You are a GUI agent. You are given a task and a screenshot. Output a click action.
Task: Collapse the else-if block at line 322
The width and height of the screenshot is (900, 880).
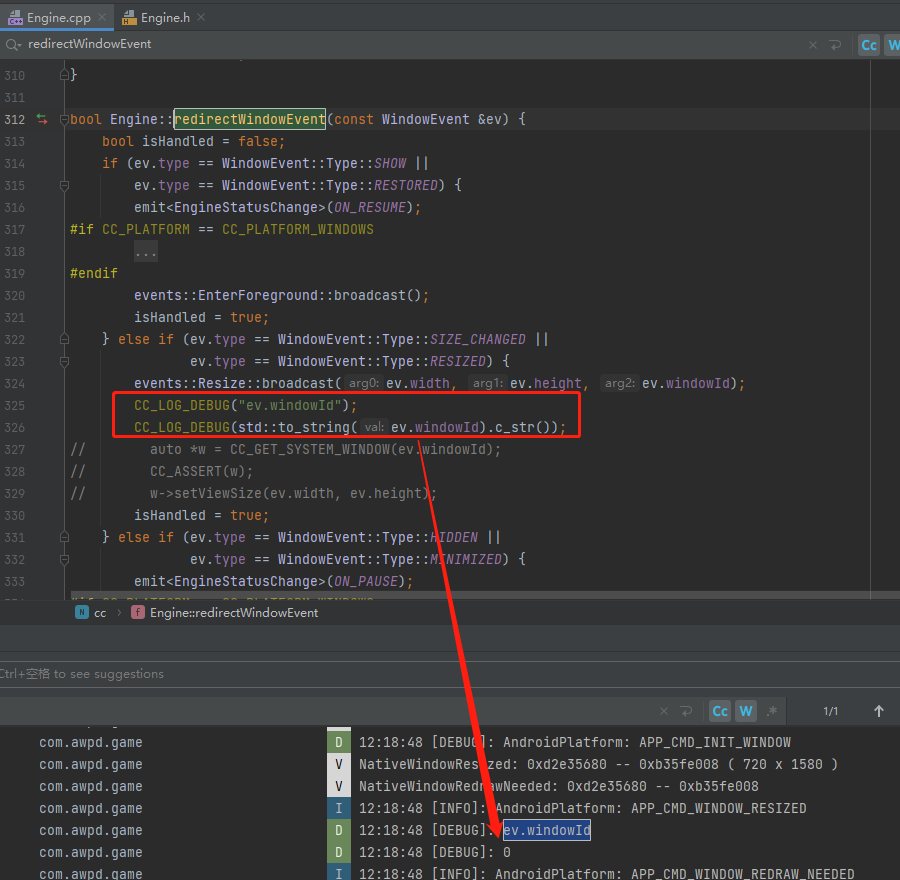pos(64,339)
